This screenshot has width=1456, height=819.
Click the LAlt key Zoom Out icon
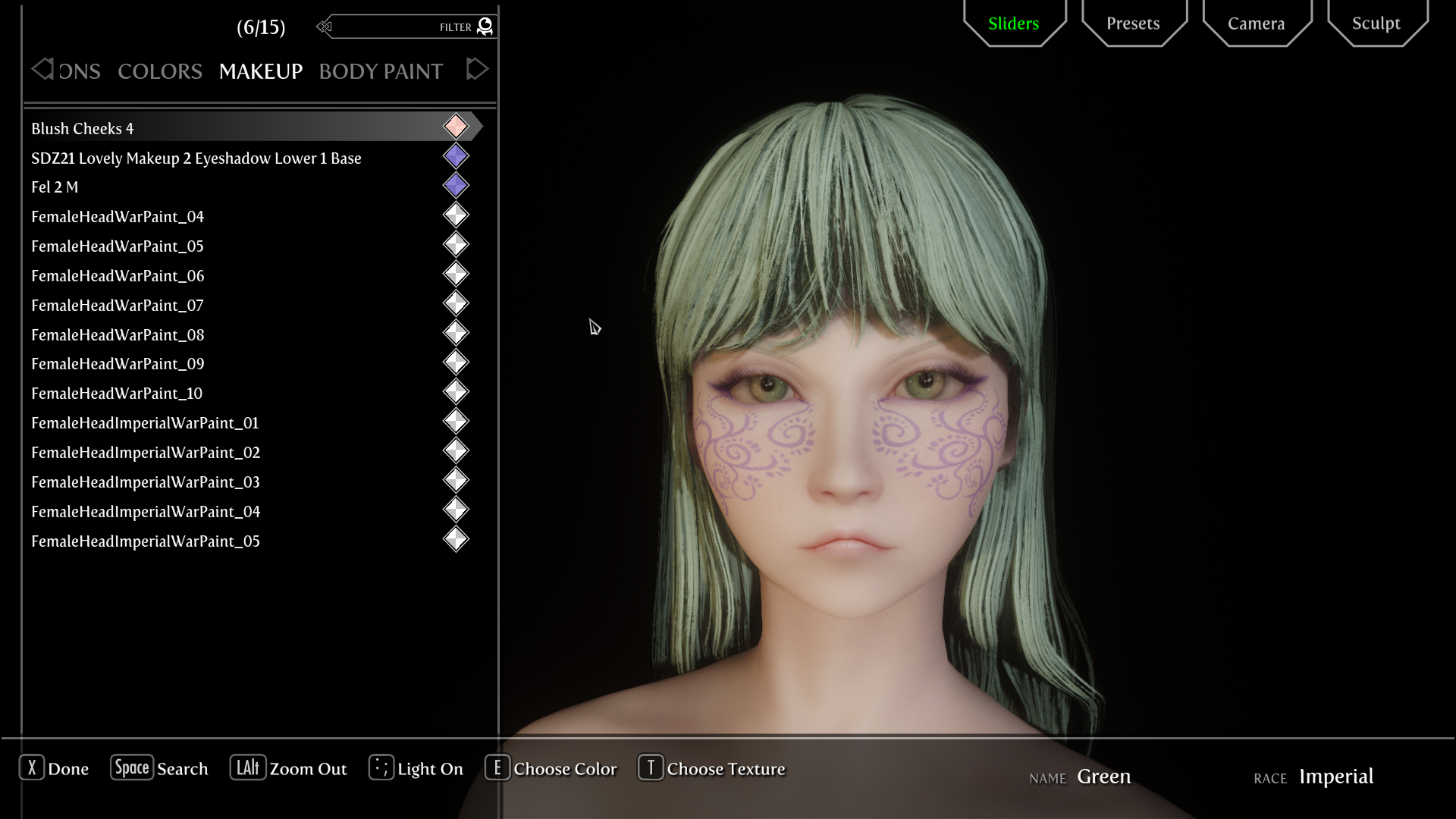248,768
